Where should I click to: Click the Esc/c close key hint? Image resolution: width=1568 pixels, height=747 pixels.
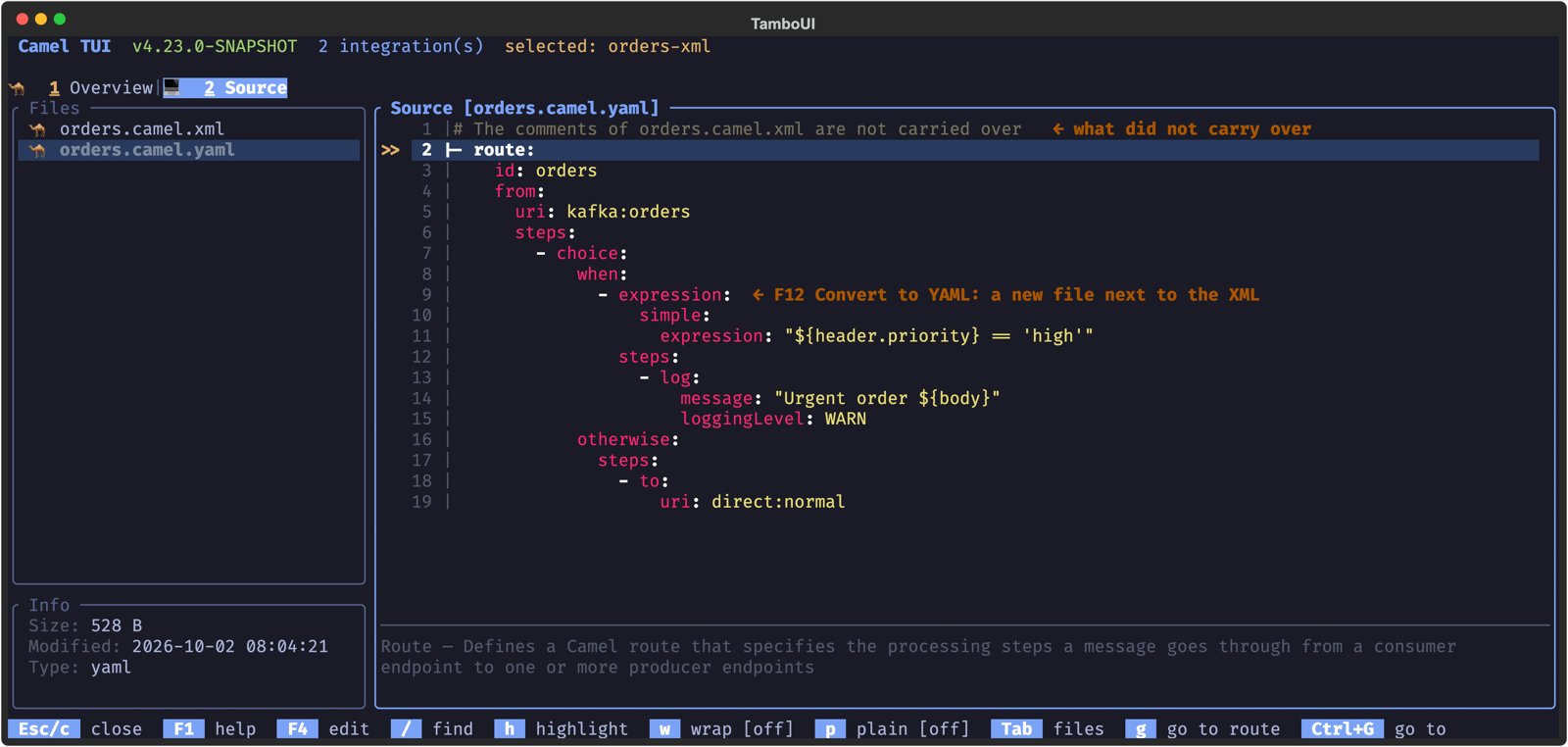[75, 728]
